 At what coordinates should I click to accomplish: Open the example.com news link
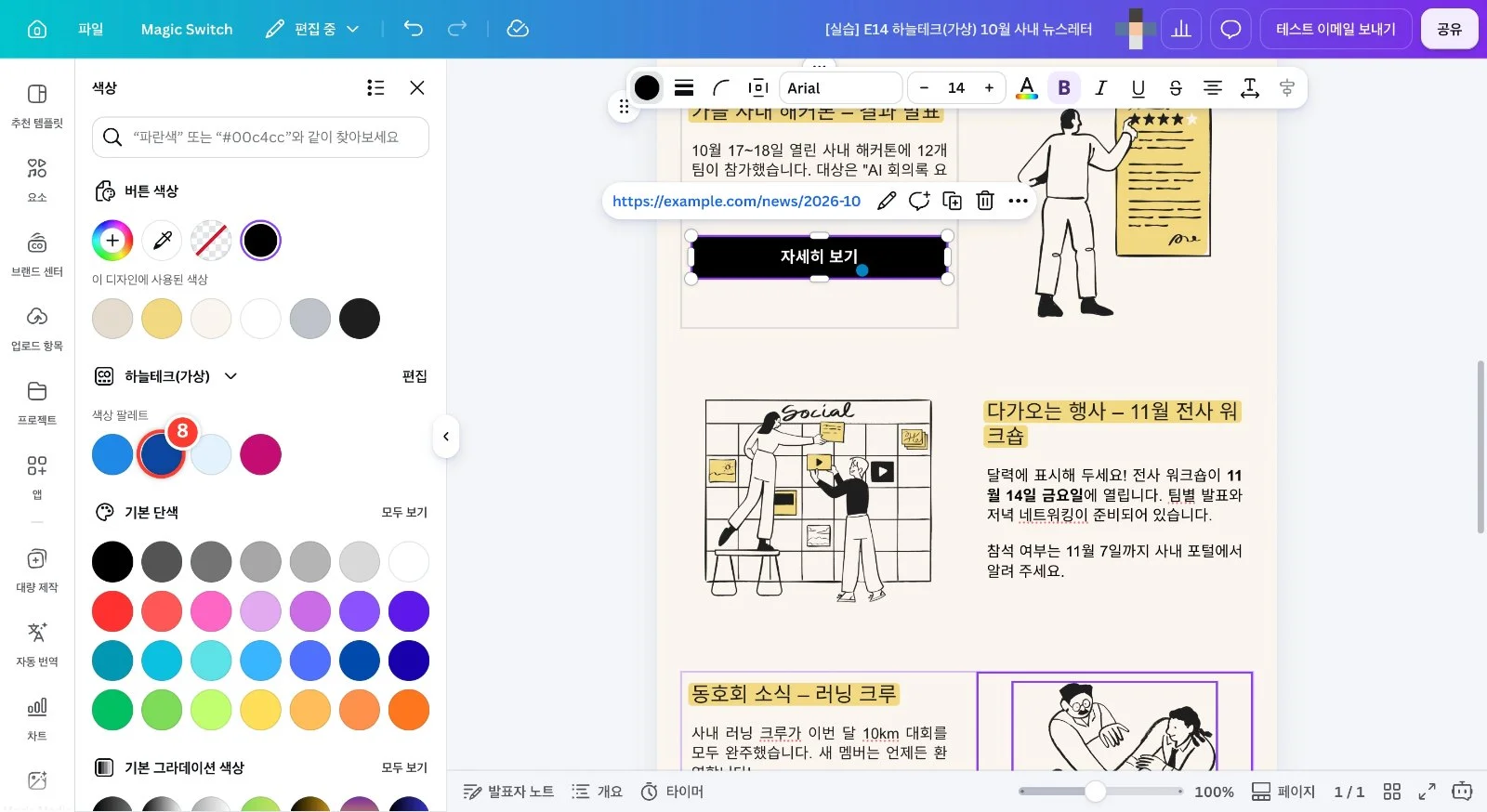tap(736, 201)
